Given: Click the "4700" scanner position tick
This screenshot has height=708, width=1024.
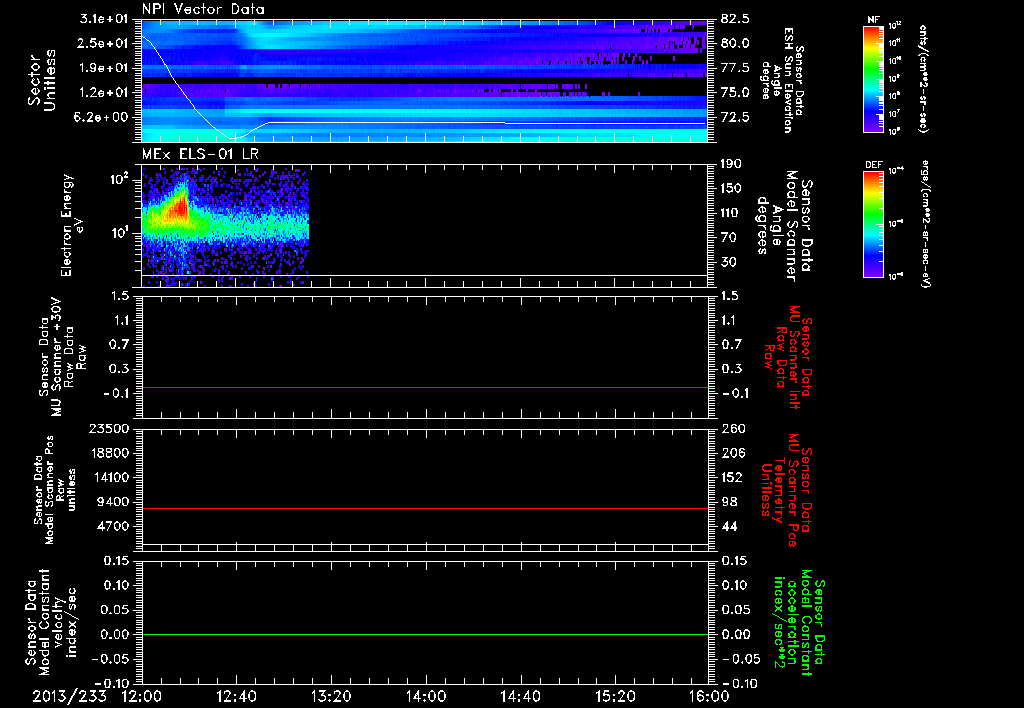Looking at the screenshot, I should point(114,526).
